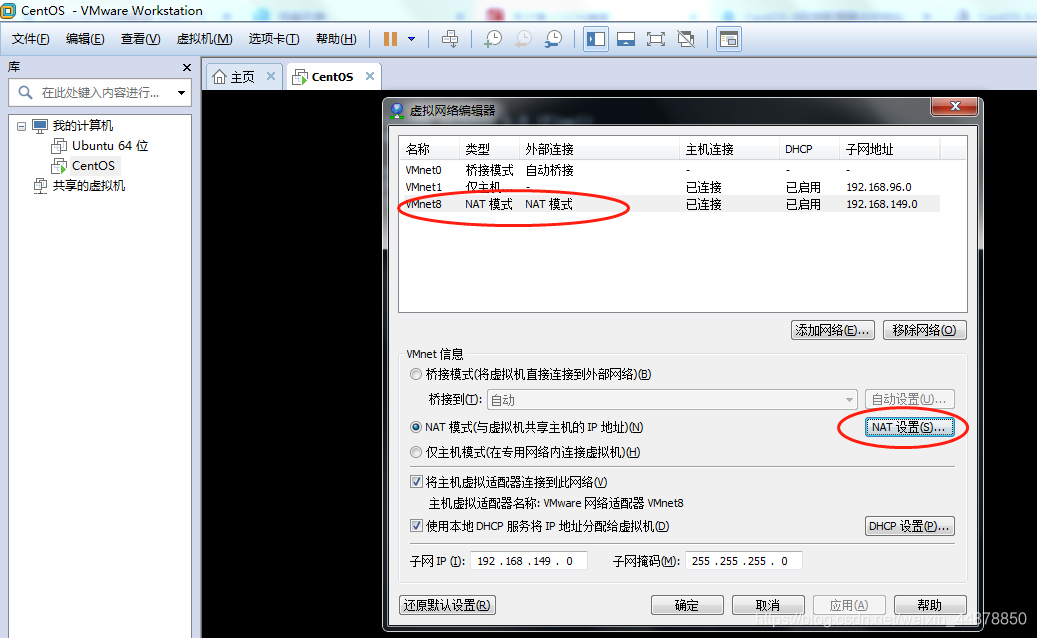This screenshot has width=1037, height=638.
Task: Click the 子网地址 column header
Action: point(889,149)
